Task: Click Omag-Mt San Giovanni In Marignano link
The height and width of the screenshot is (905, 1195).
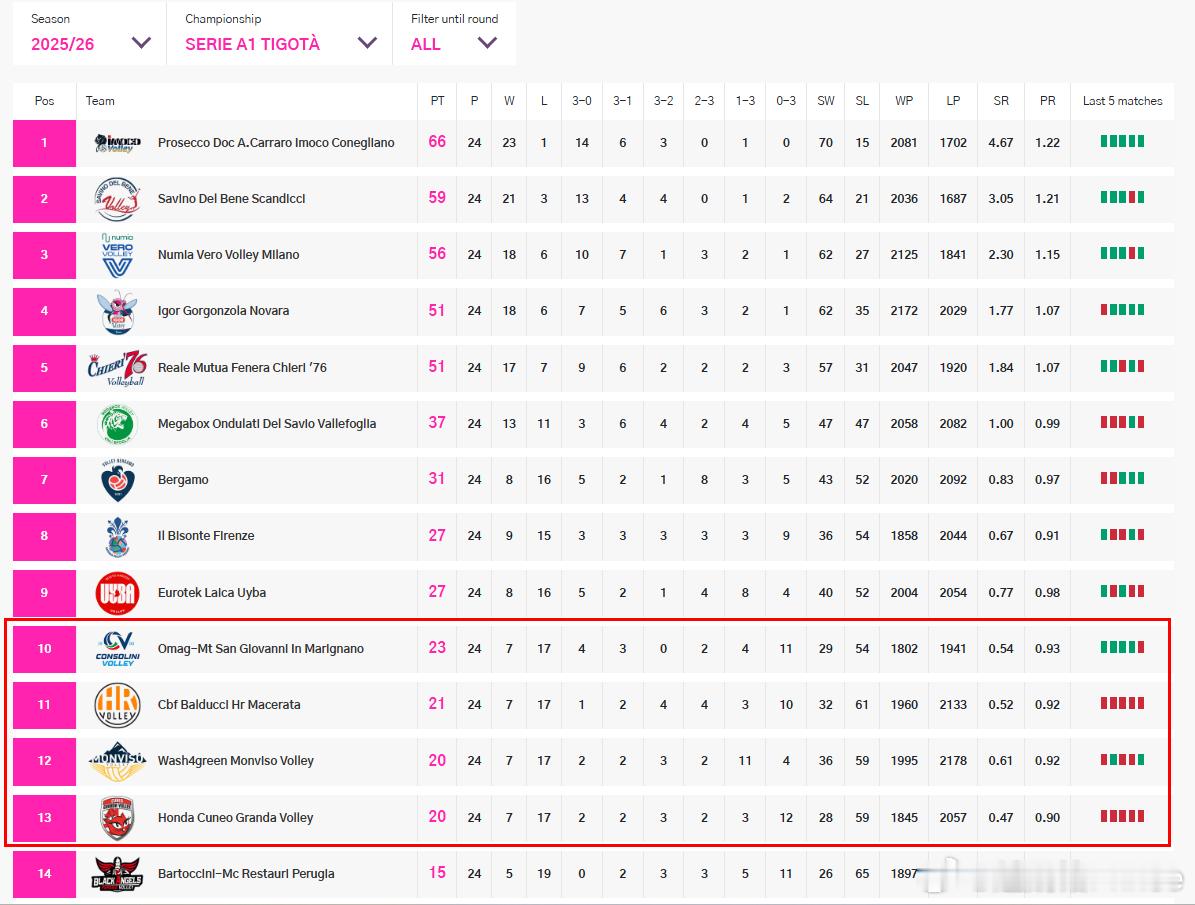Action: (x=260, y=649)
